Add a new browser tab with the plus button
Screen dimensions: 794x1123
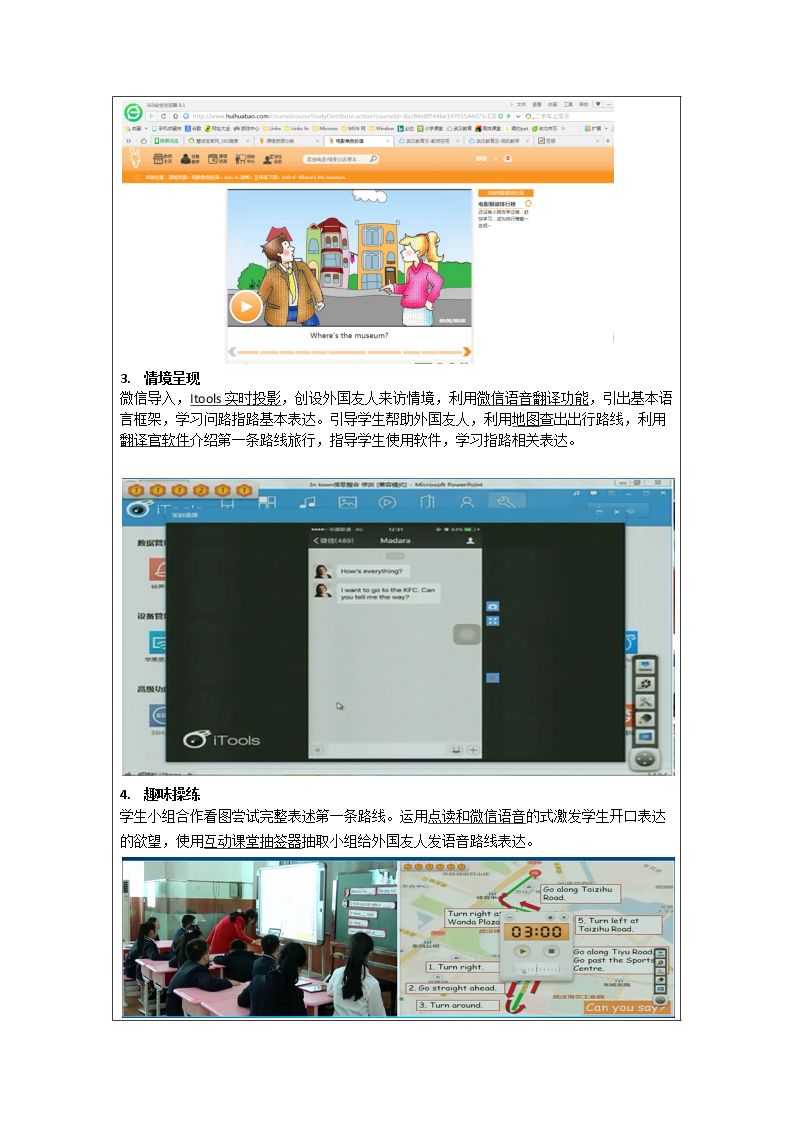tap(608, 141)
